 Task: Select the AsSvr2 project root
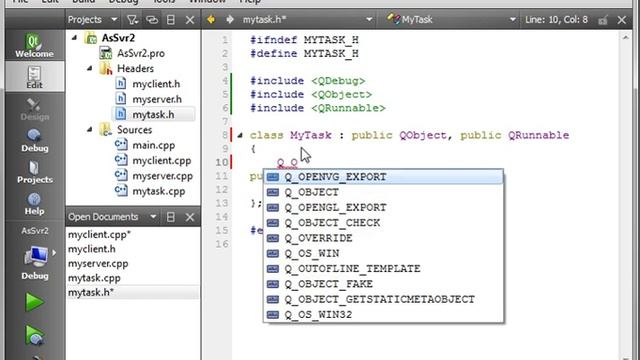point(118,38)
